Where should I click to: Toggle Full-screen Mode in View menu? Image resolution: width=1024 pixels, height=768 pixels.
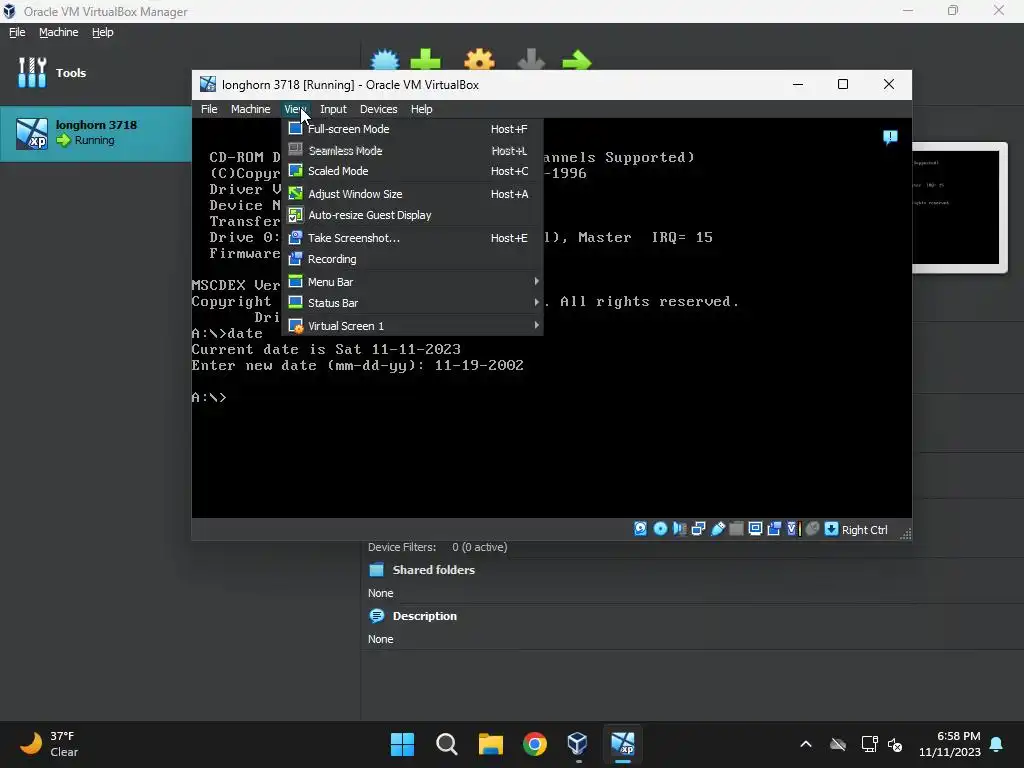pos(413,129)
